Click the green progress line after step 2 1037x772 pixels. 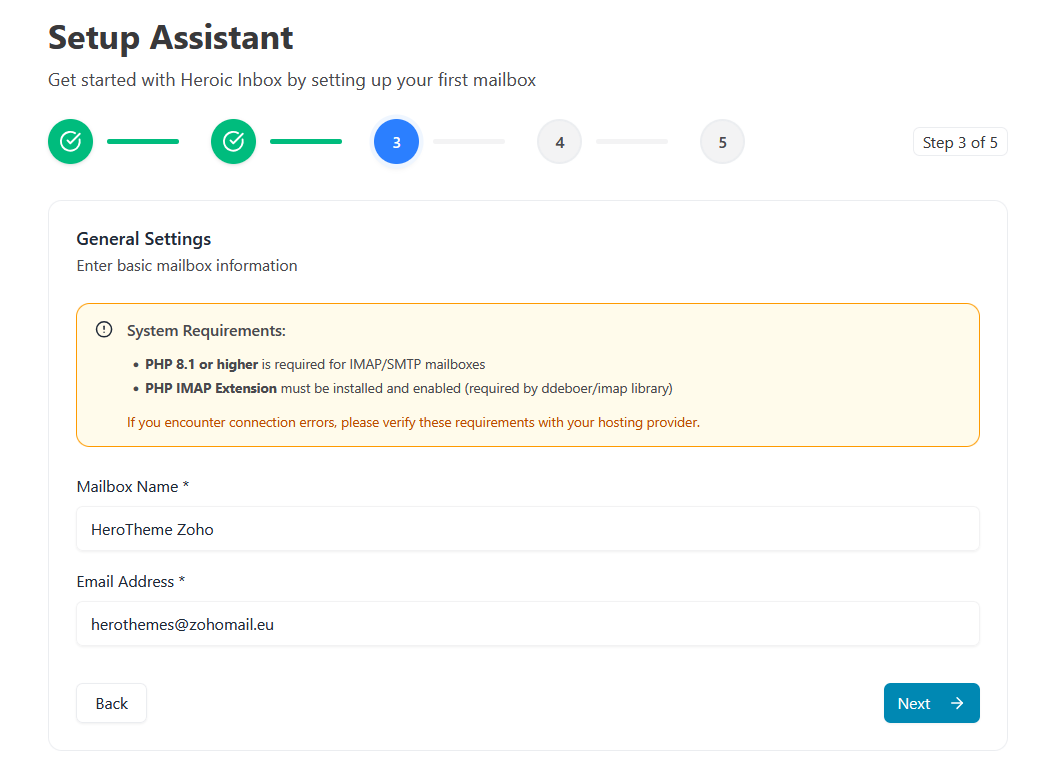306,142
